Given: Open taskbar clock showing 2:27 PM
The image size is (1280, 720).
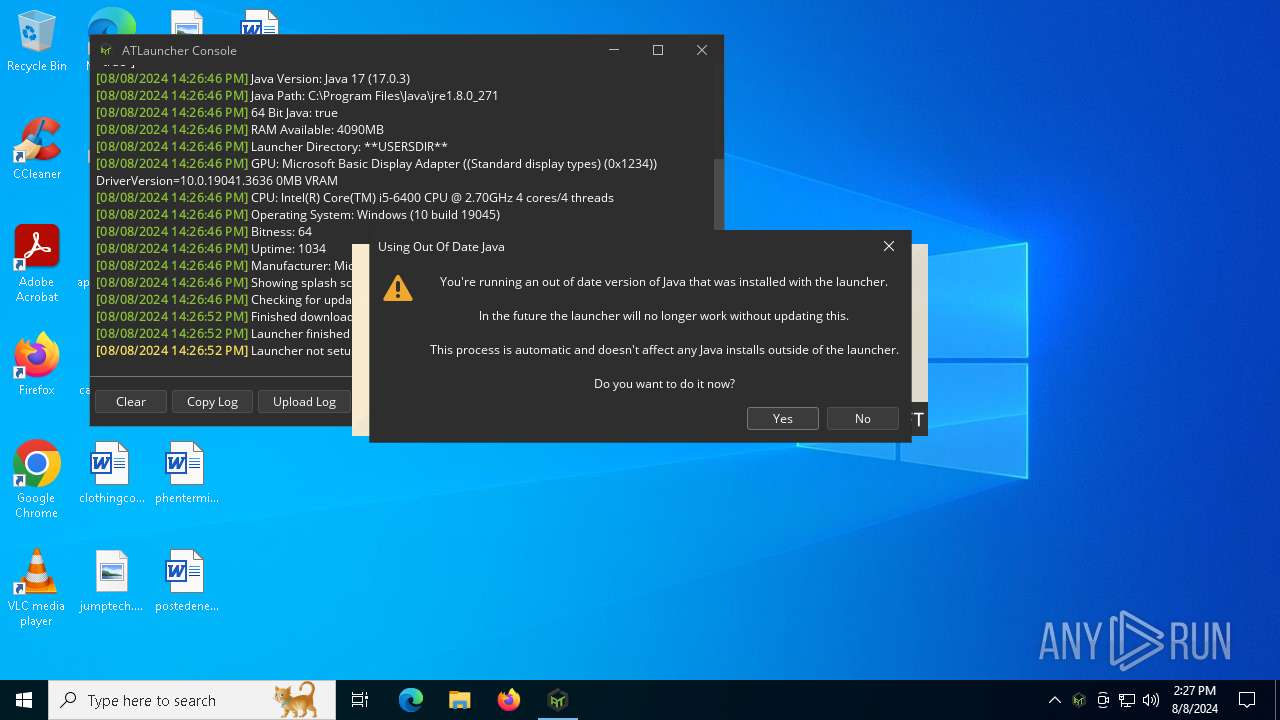Looking at the screenshot, I should [x=1195, y=700].
